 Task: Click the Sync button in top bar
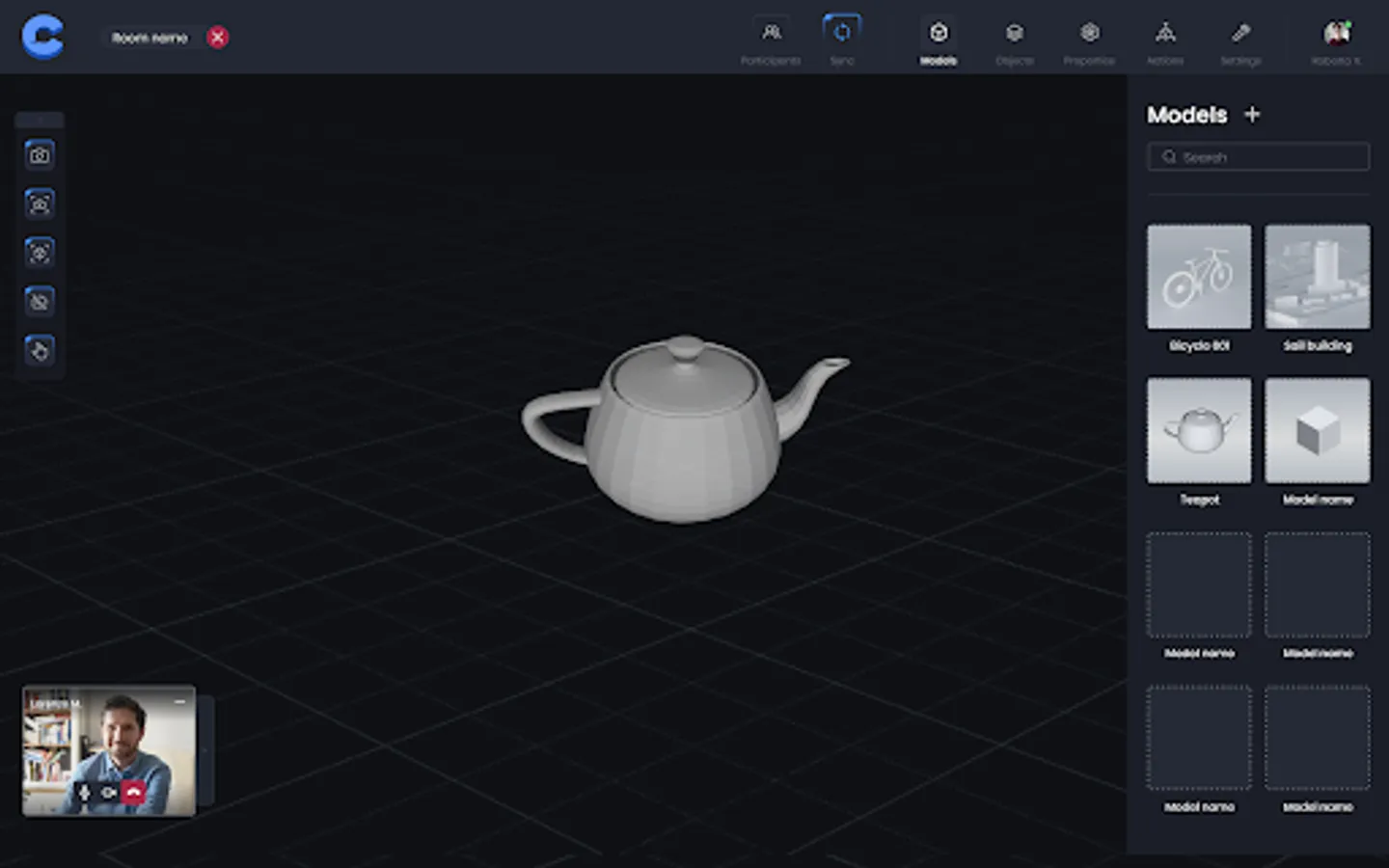(x=842, y=41)
